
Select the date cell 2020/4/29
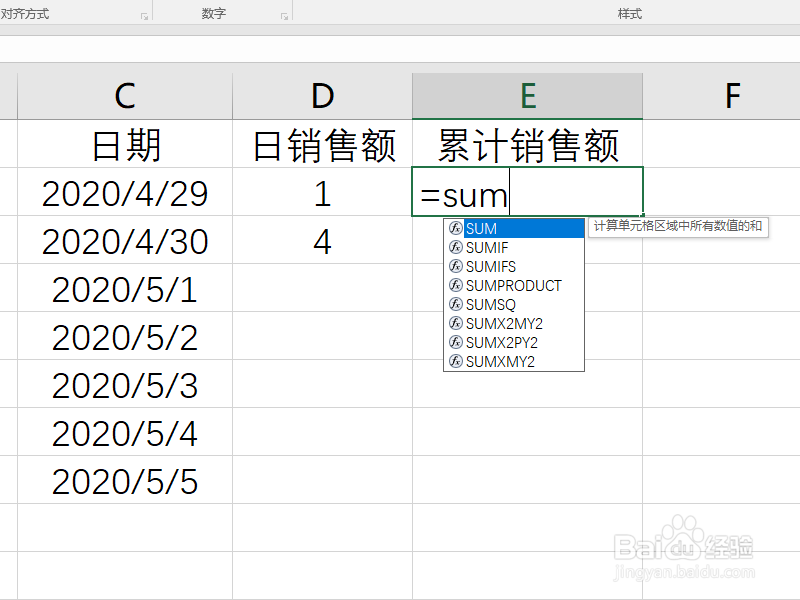pos(125,192)
